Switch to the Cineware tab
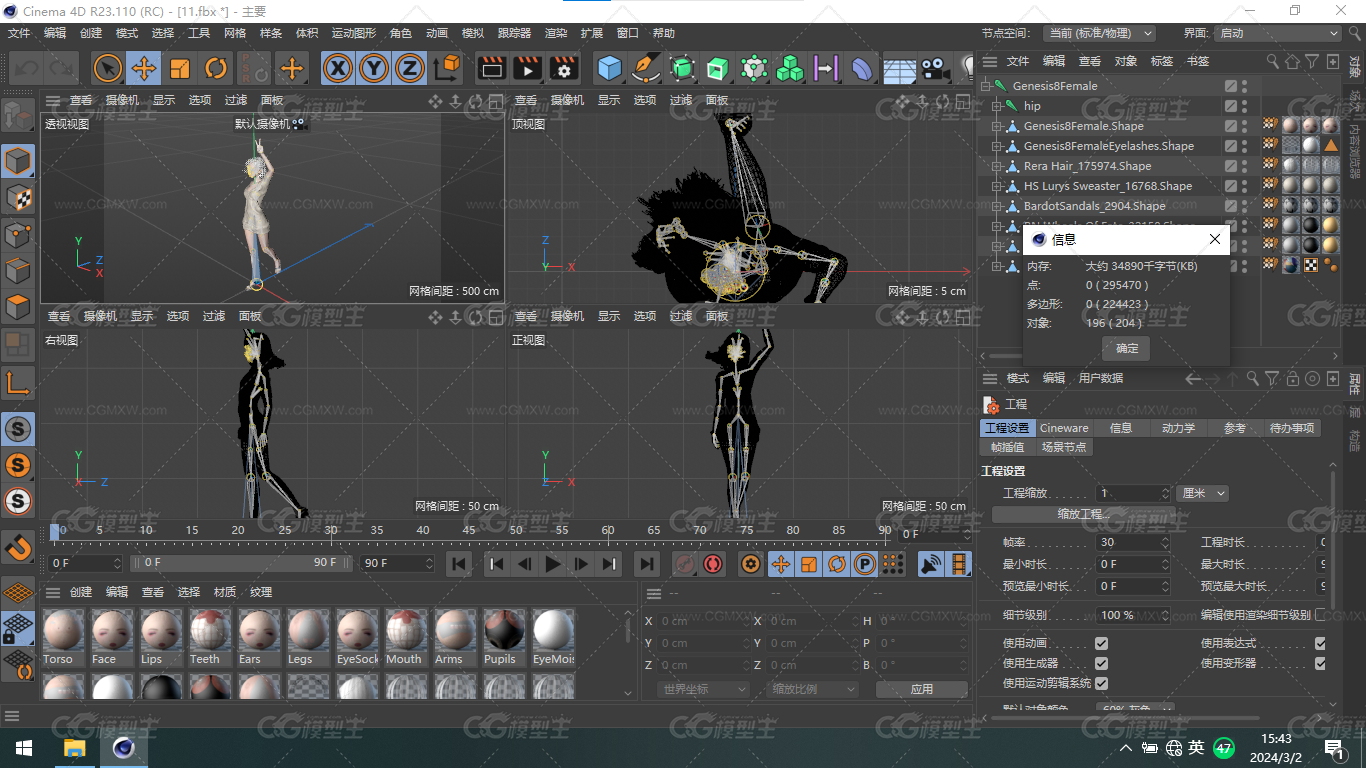 coord(1064,428)
